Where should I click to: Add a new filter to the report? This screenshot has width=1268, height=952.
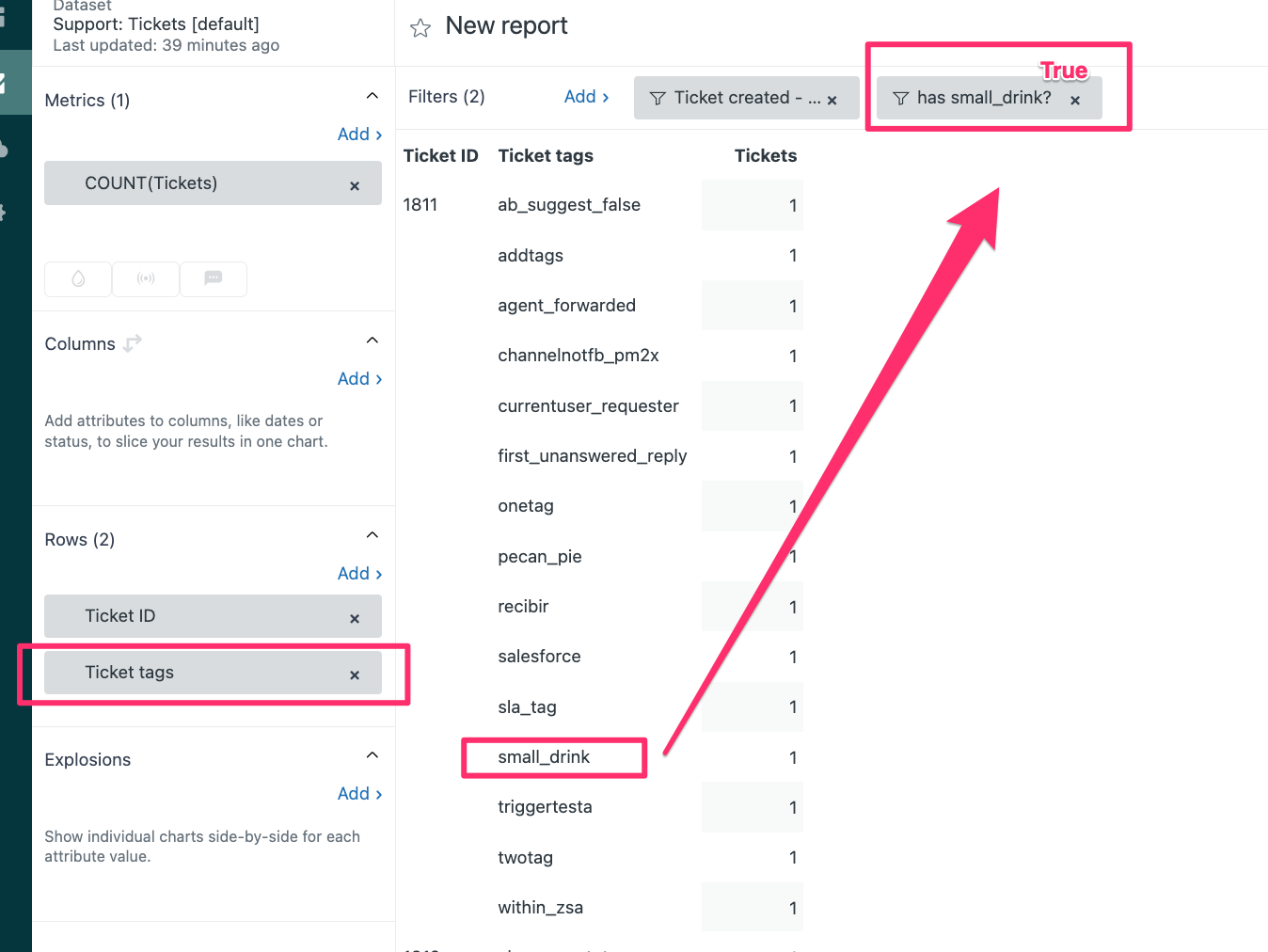(x=586, y=97)
